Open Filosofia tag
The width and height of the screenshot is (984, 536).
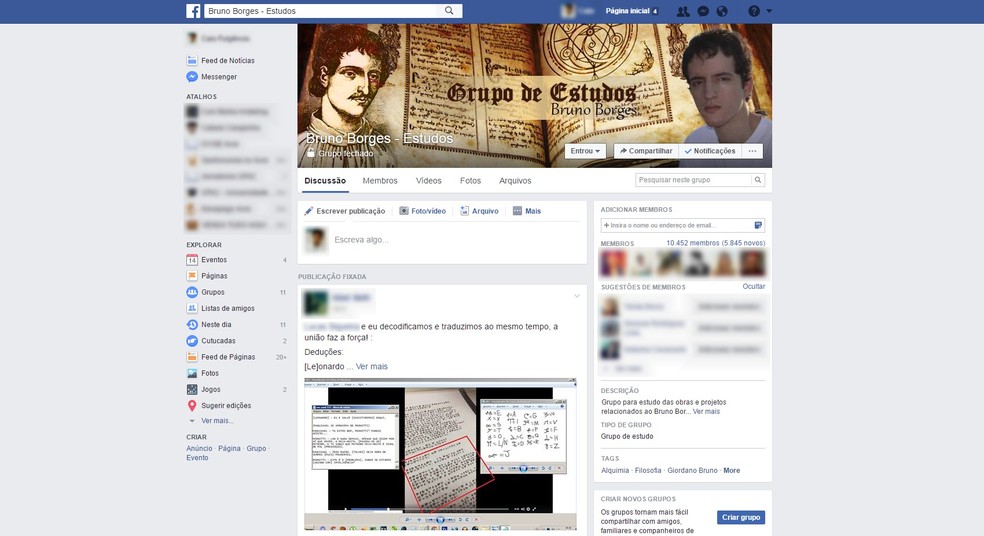point(648,470)
